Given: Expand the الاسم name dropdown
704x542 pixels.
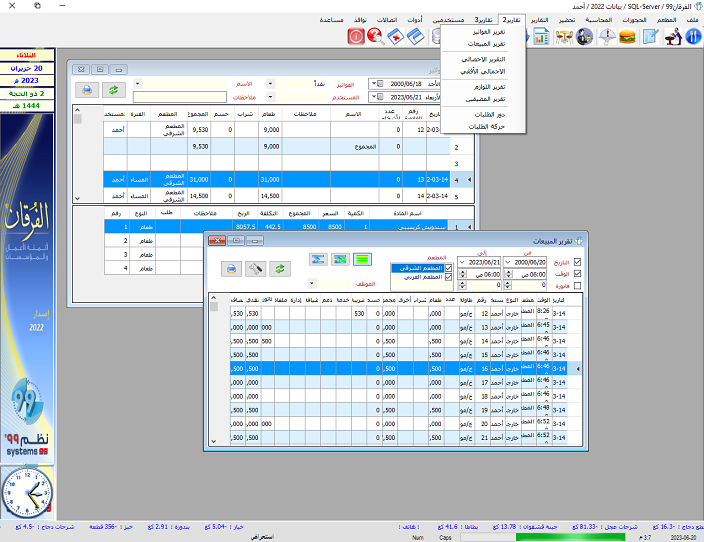Looking at the screenshot, I should point(137,84).
